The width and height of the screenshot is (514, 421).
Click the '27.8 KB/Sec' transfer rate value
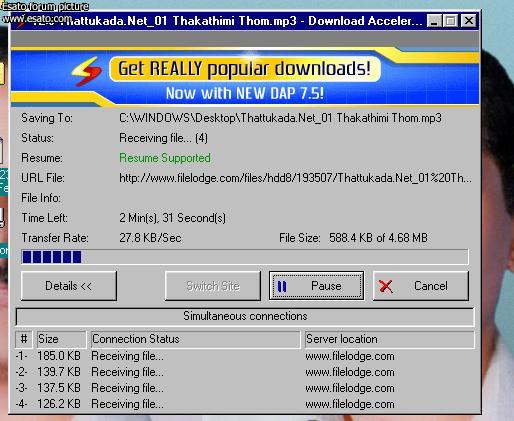150,238
